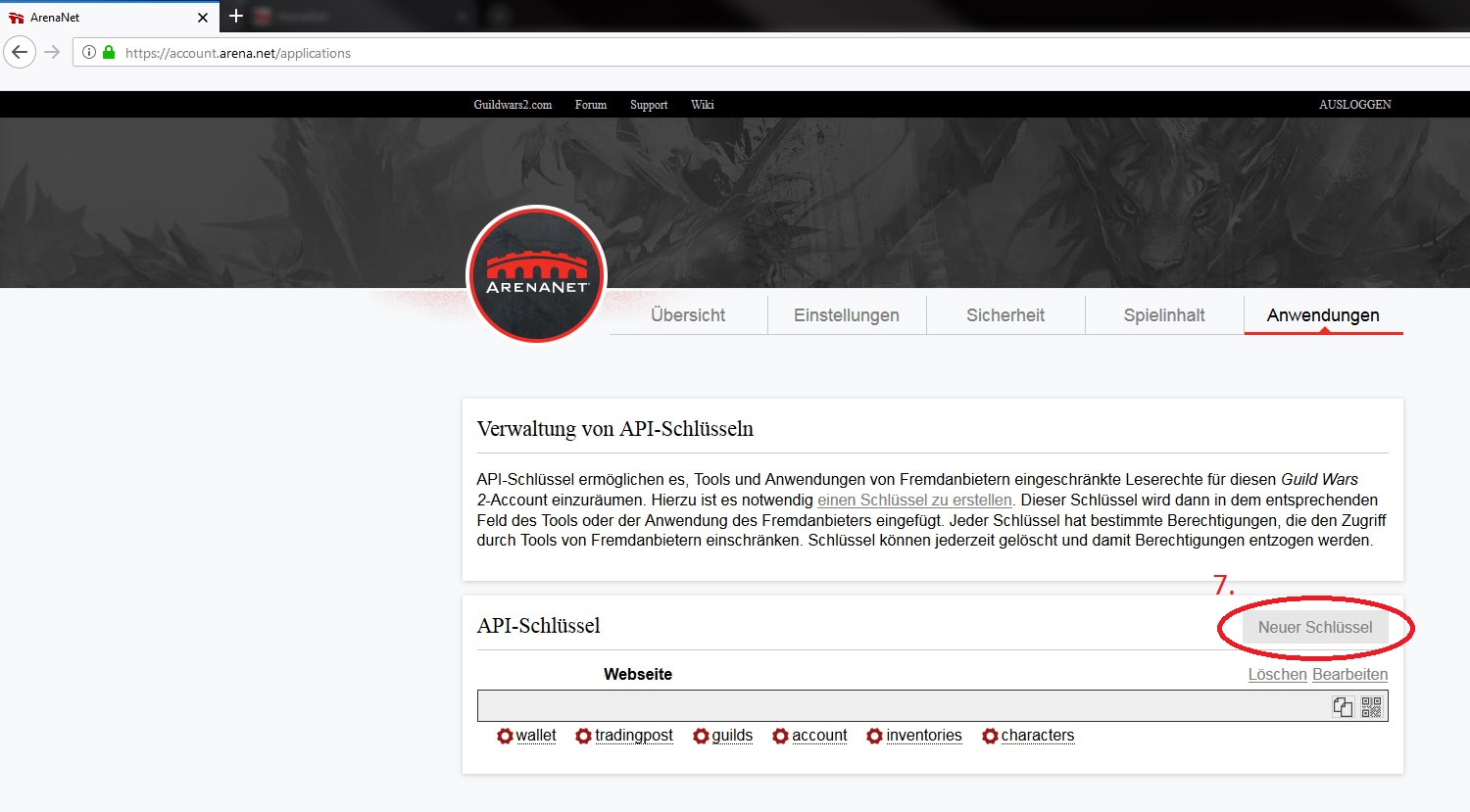
Task: Click the Neuer Schlüssel button
Action: (x=1315, y=627)
